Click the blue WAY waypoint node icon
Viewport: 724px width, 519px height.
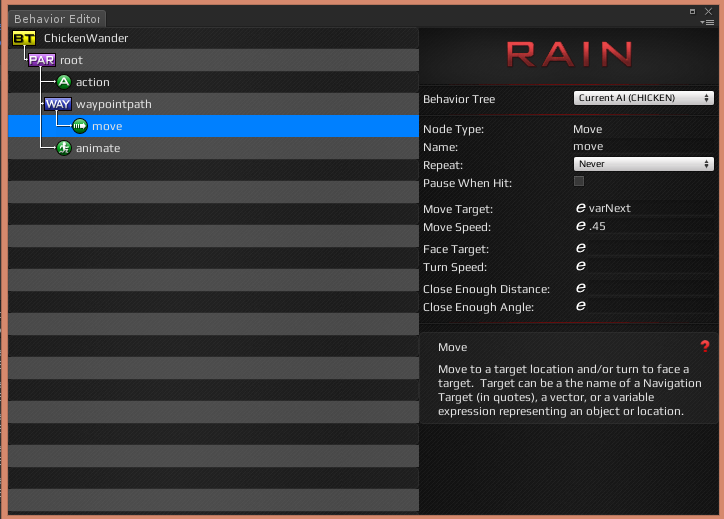tap(58, 104)
